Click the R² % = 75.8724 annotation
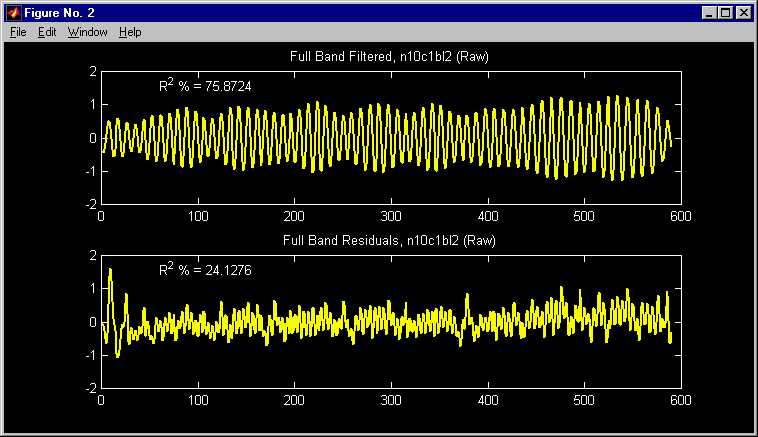The width and height of the screenshot is (758, 437). pyautogui.click(x=205, y=87)
